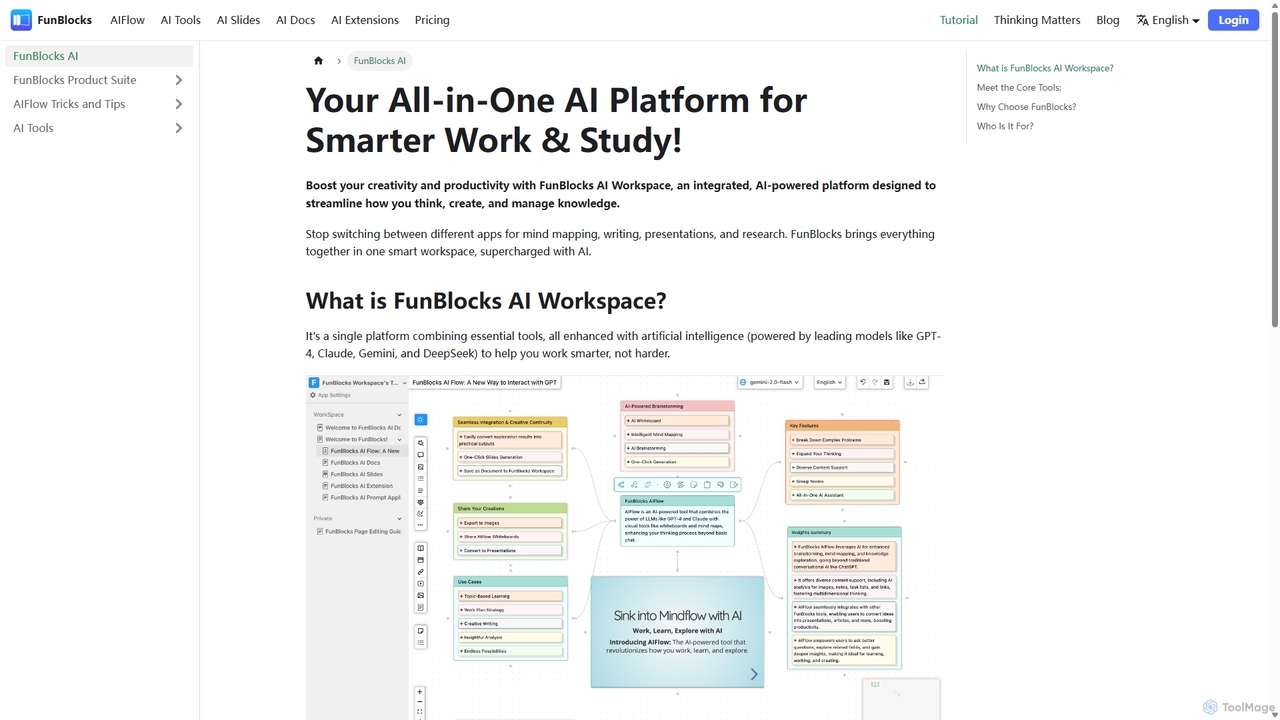Viewport: 1280px width, 720px height.
Task: Click the Share Your Creations node header
Action: click(510, 508)
